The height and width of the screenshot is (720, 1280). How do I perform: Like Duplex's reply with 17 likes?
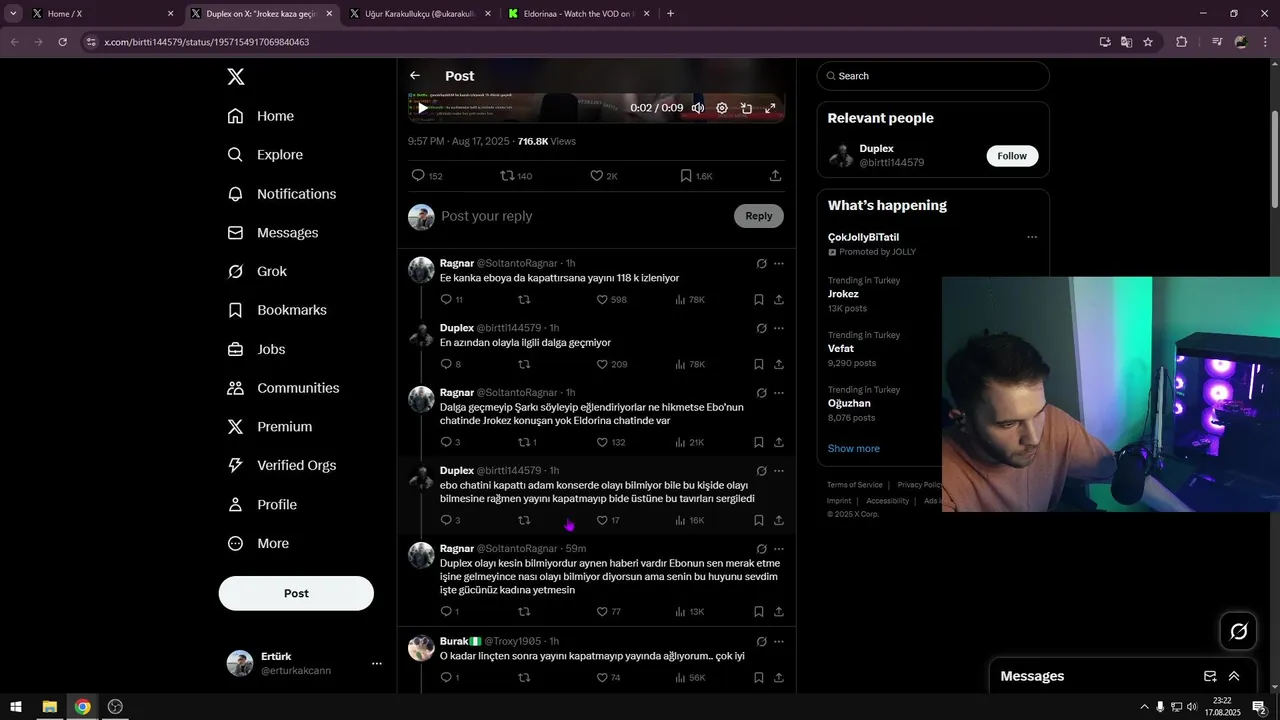click(x=608, y=520)
